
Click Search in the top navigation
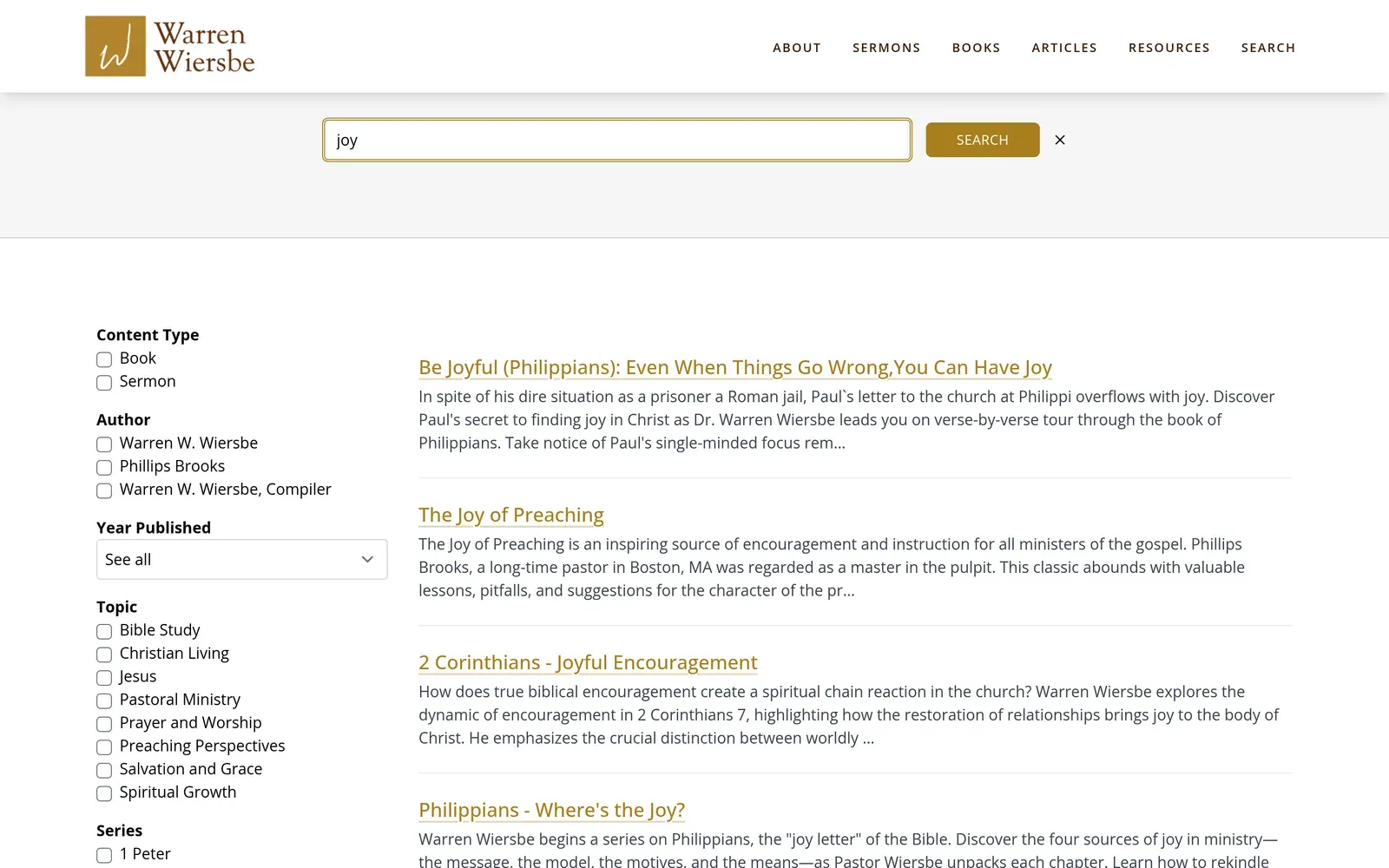click(1267, 48)
